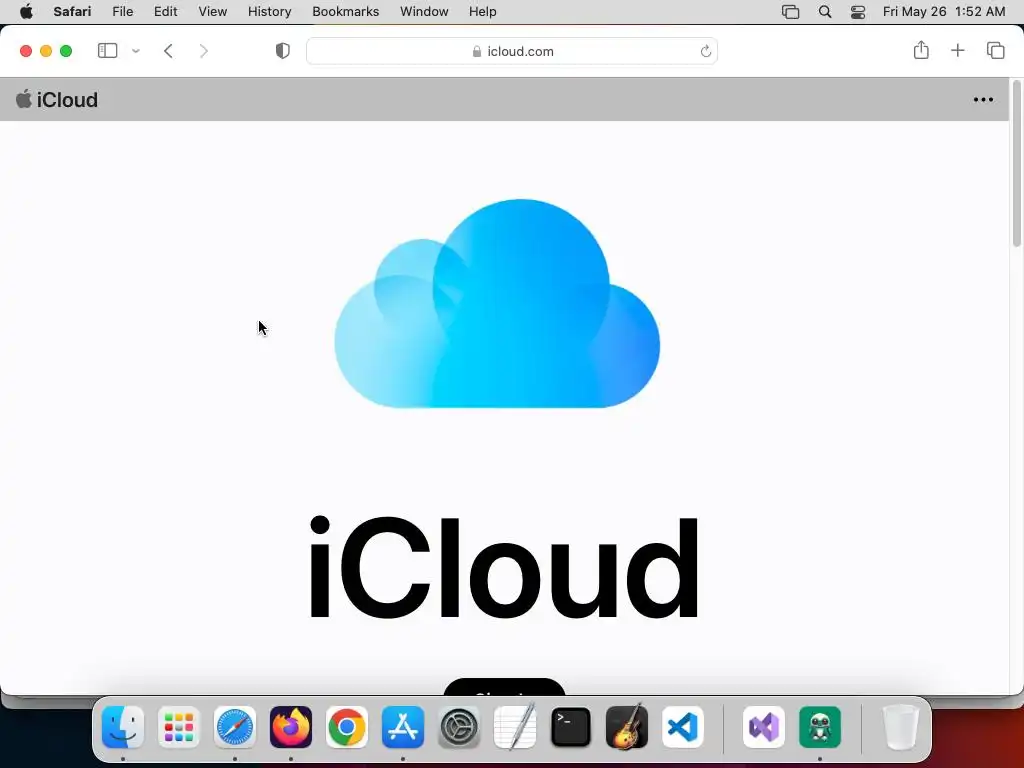This screenshot has height=768, width=1024.
Task: Open Terminal from the Dock
Action: [x=571, y=727]
